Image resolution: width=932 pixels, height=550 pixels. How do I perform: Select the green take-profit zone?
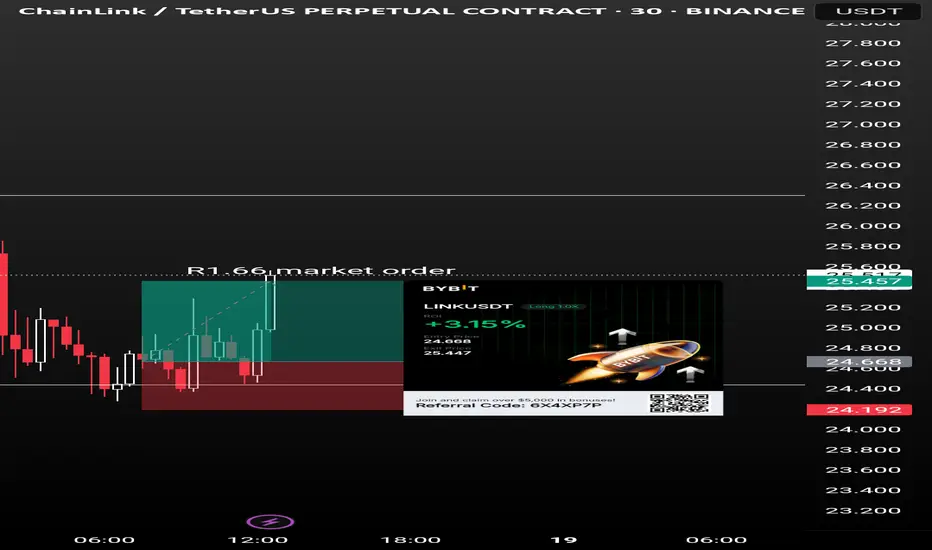tap(272, 321)
